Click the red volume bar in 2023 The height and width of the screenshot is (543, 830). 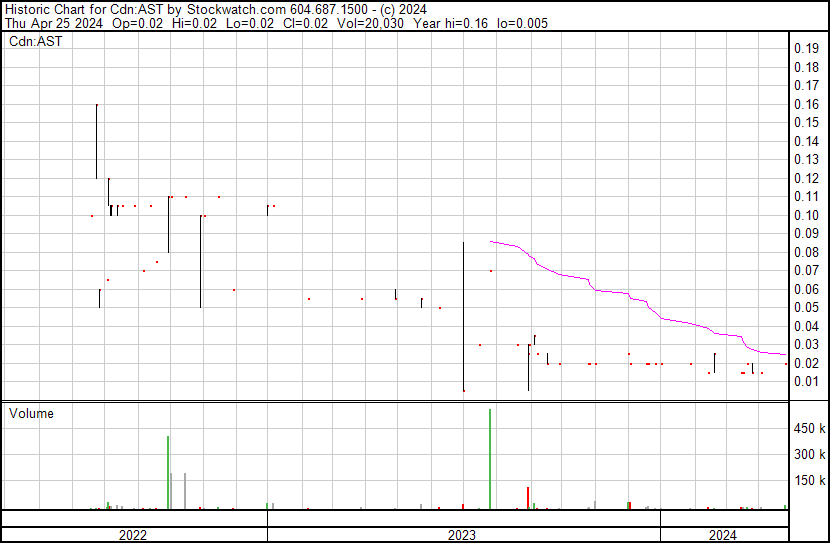[x=528, y=498]
